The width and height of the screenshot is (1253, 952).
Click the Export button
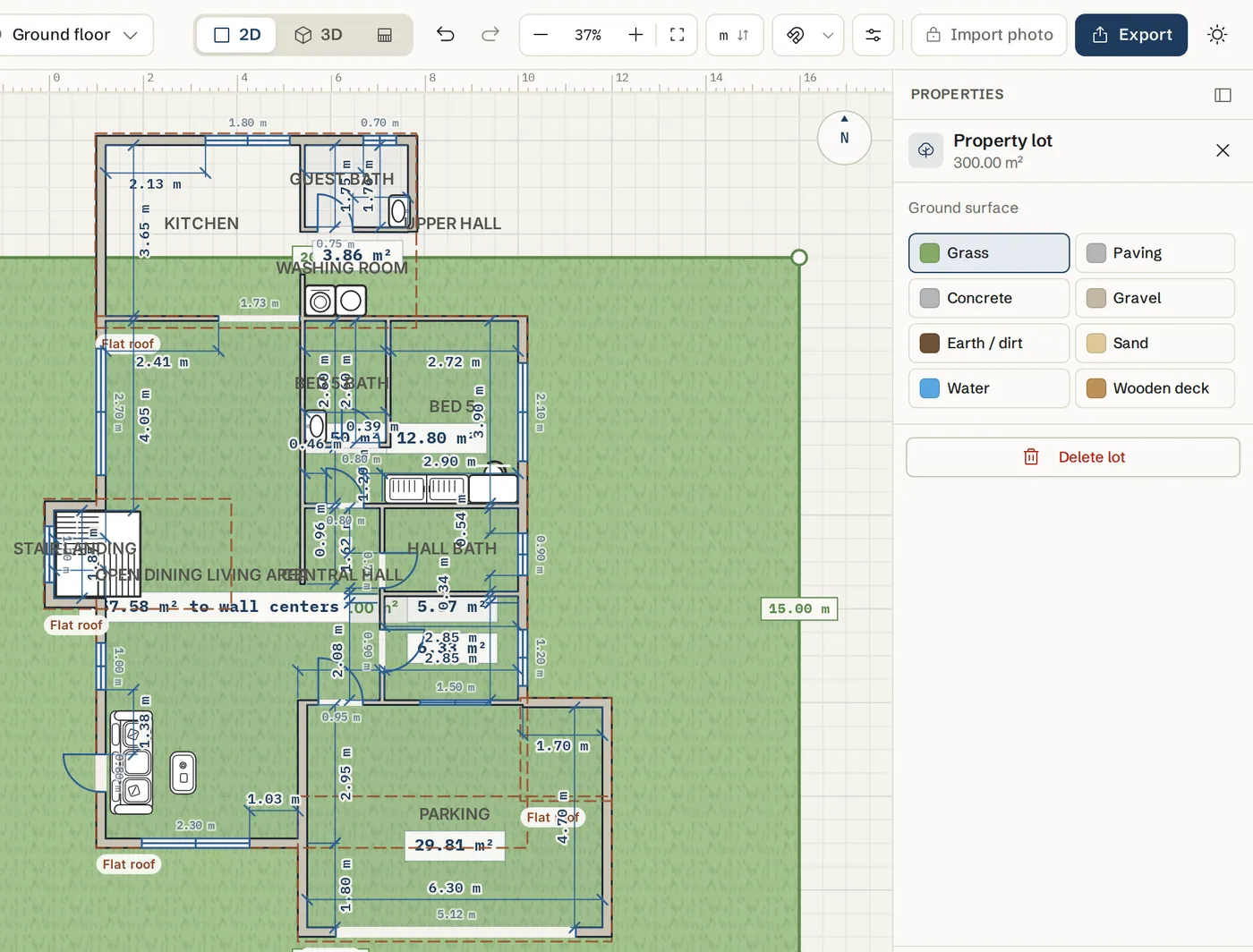pos(1131,35)
